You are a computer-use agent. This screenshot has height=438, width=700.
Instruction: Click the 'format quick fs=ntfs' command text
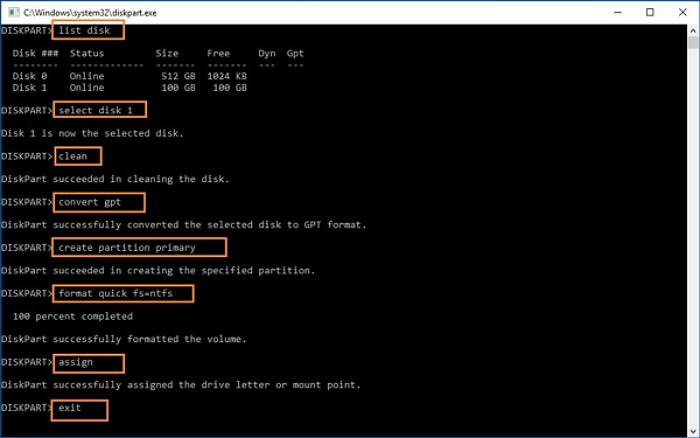click(x=116, y=293)
